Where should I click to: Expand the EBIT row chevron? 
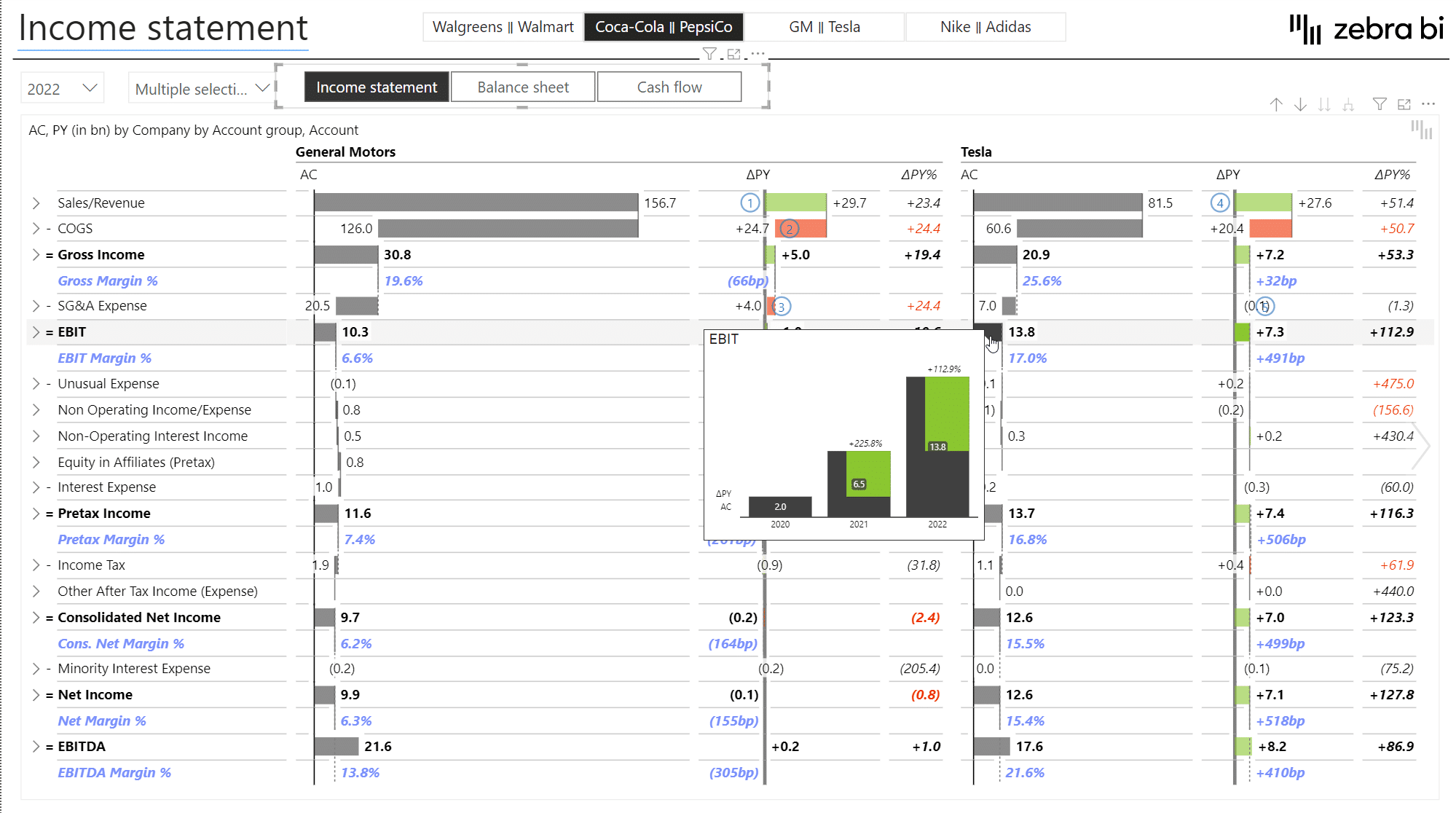pyautogui.click(x=36, y=331)
